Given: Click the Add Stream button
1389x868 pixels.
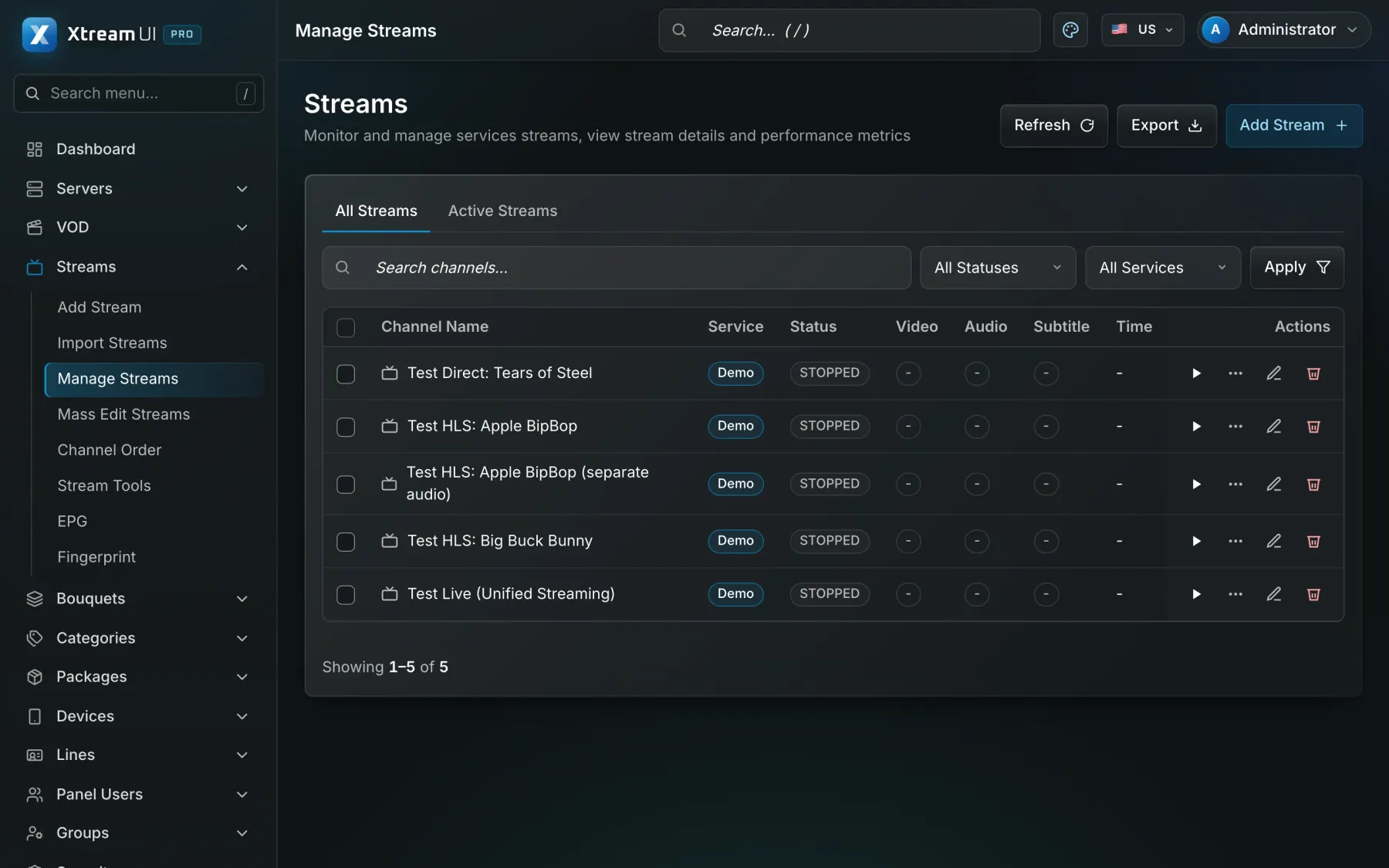Looking at the screenshot, I should coord(1294,126).
